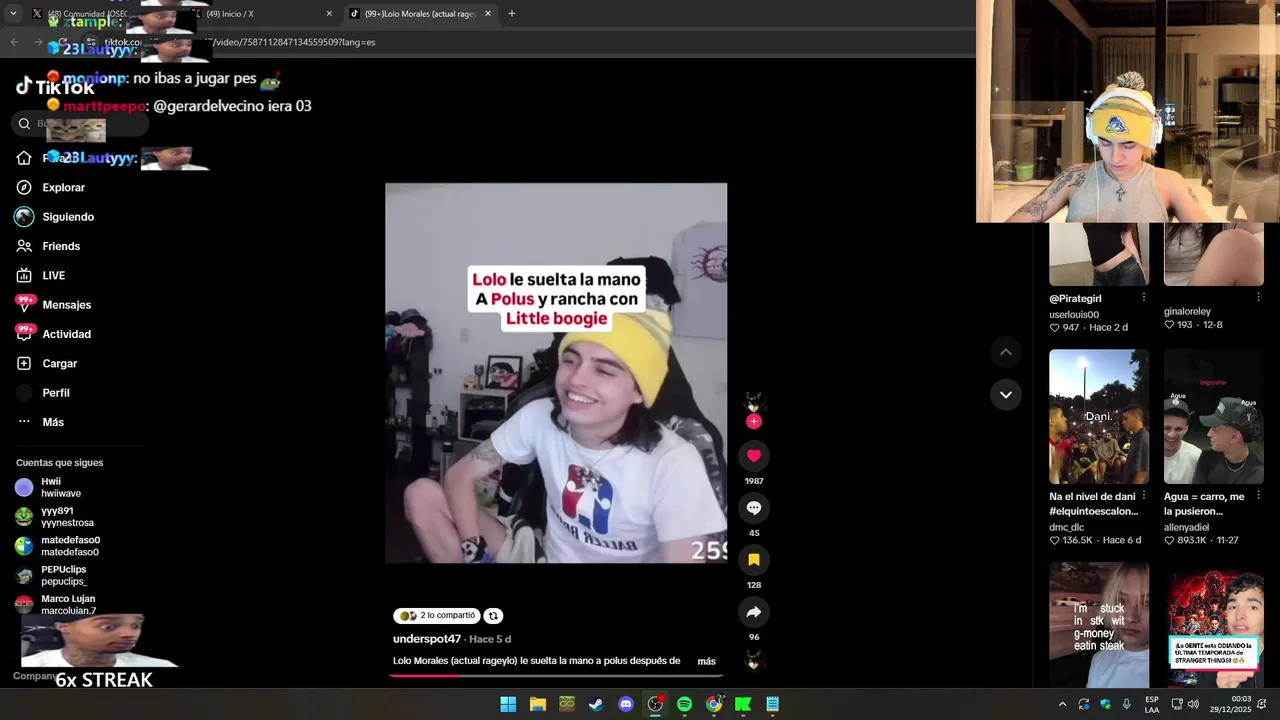Open the ESP LAA language switcher

1152,704
